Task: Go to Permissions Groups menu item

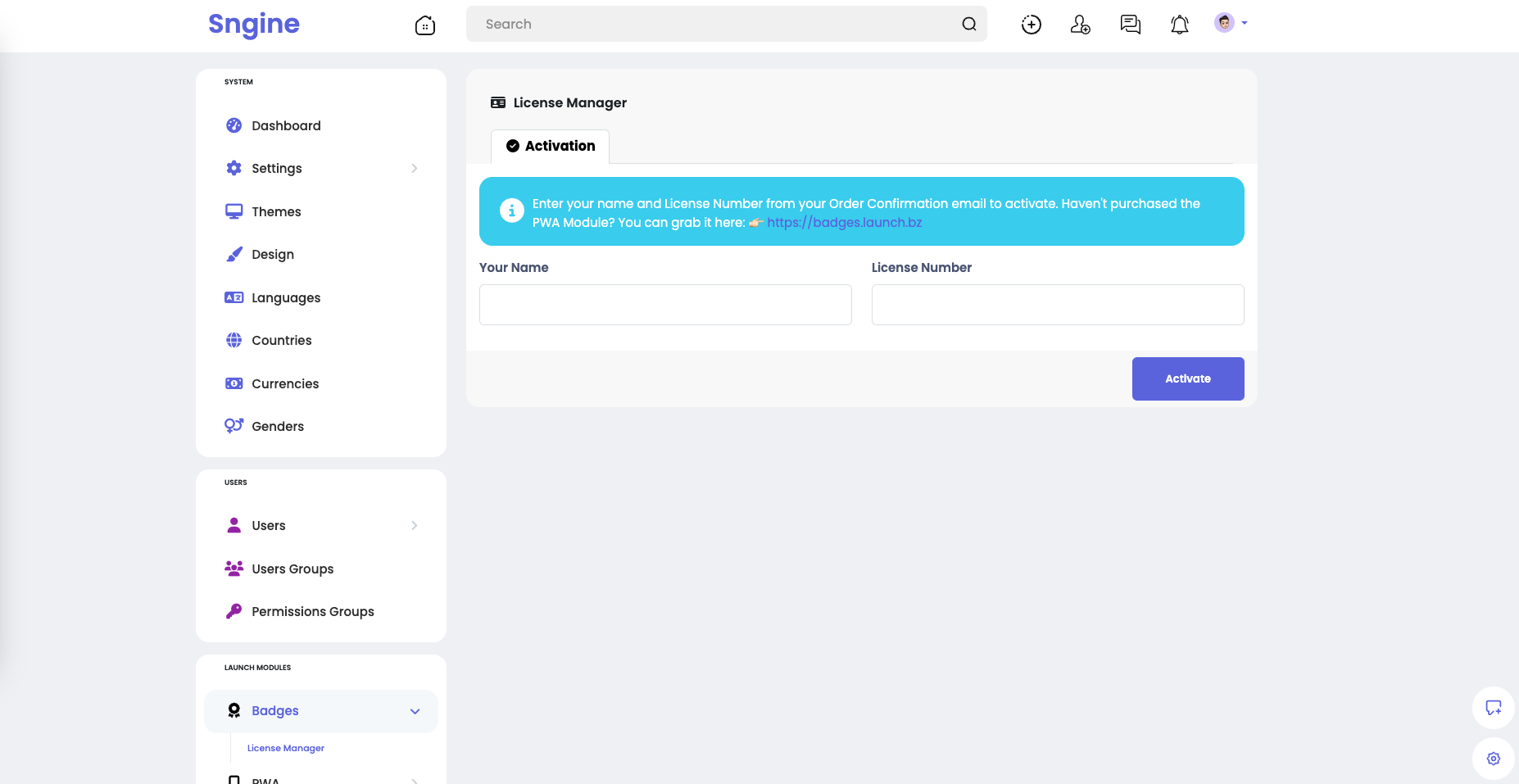Action: point(312,612)
